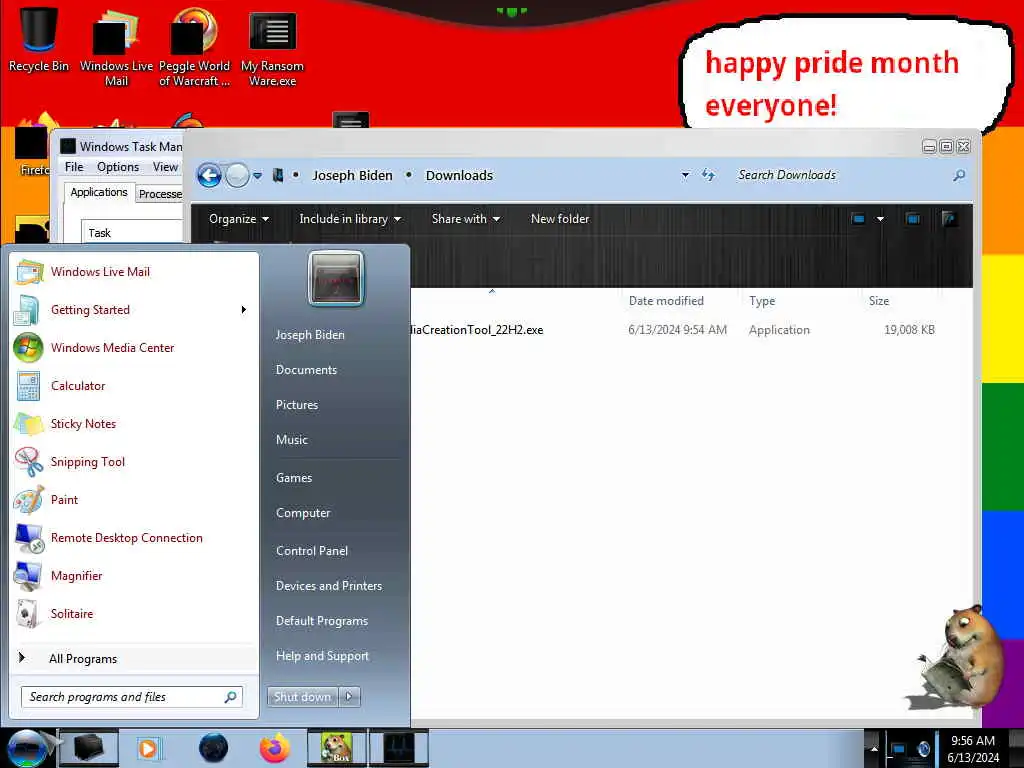1024x768 pixels.
Task: Open Control Panel from start menu
Action: 312,551
